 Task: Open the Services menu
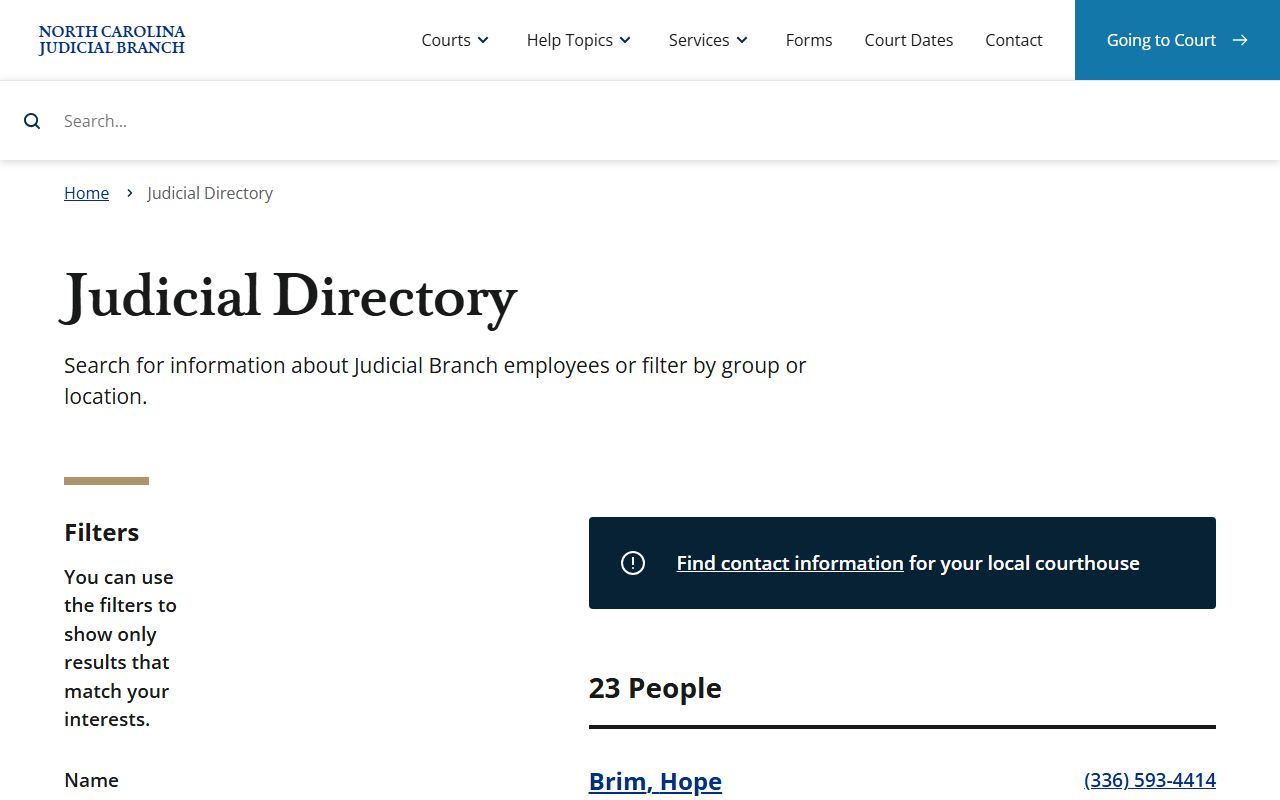[708, 40]
